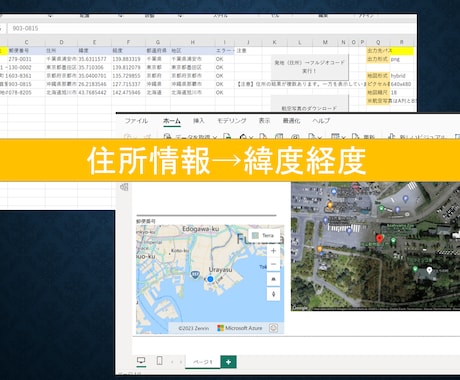The height and width of the screenshot is (380, 460).
Task: Zoom in on the Azure map
Action: pos(273,251)
